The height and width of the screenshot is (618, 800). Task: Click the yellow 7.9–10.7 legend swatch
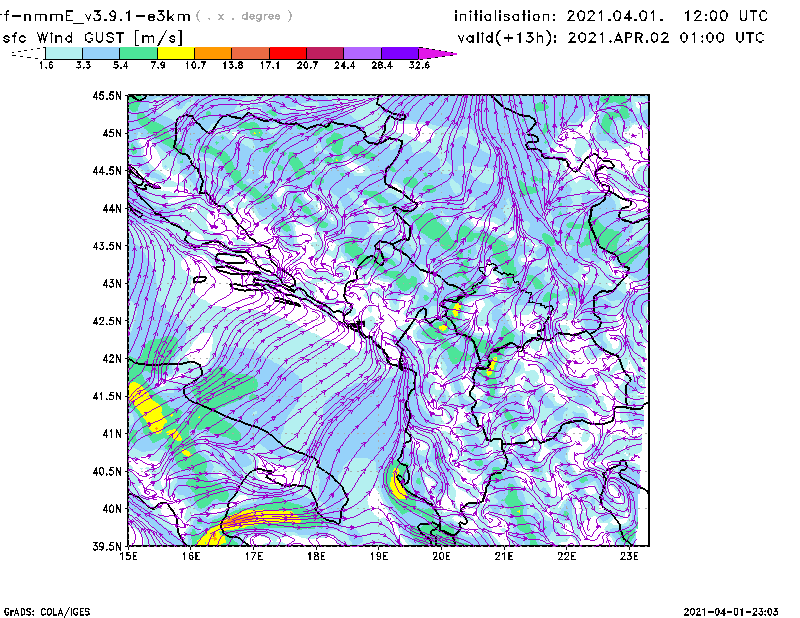176,53
